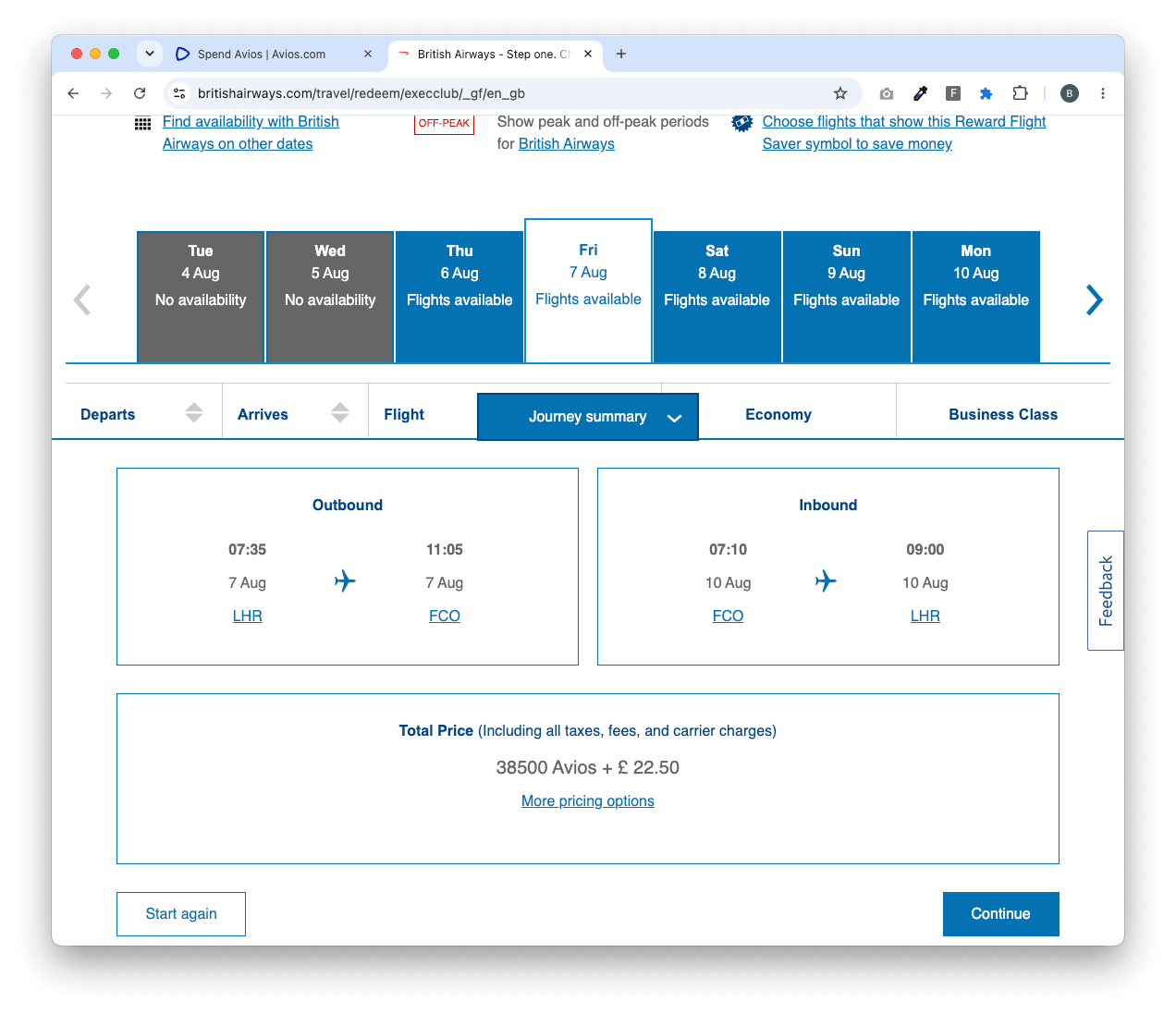1176x1014 pixels.
Task: Open the British Airways peak periods link
Action: pos(567,144)
